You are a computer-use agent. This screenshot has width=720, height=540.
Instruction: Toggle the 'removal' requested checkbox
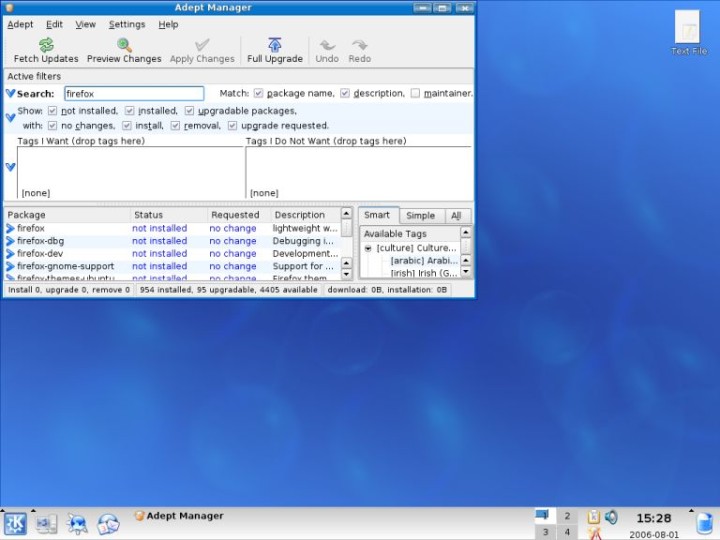coord(175,125)
